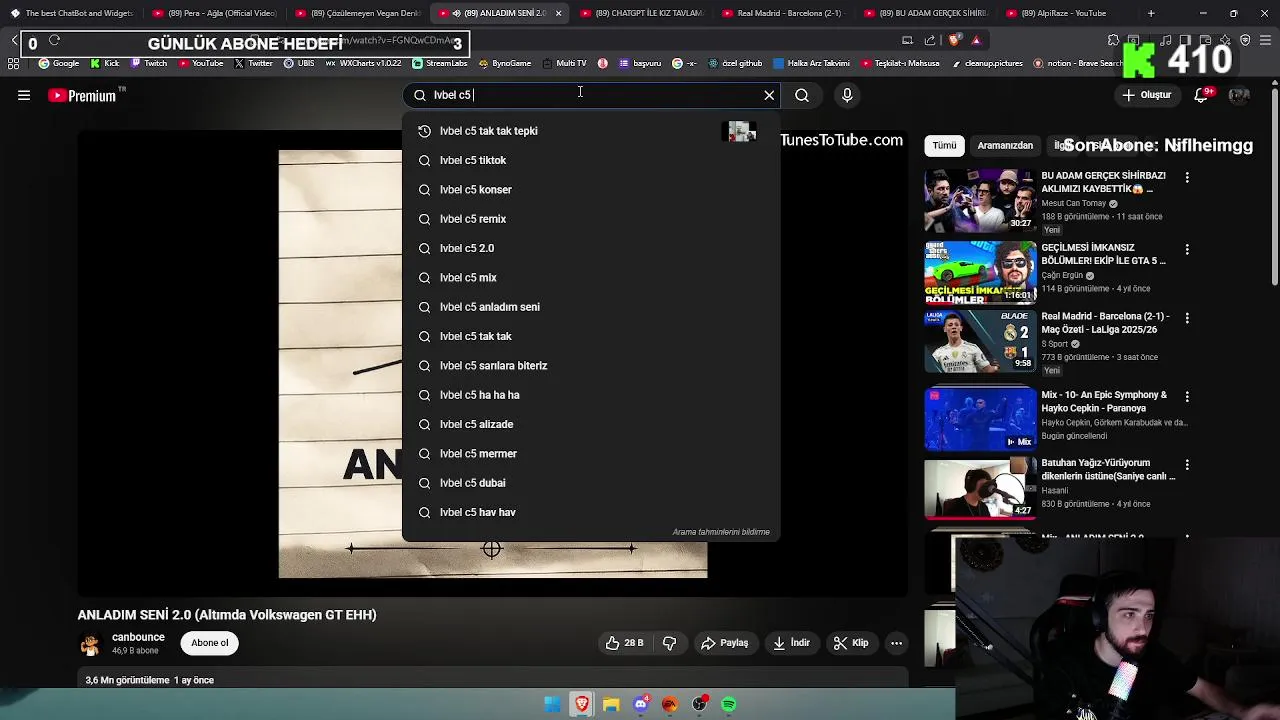Open the canbounce channel name link
Screen dimensions: 1280x720
click(x=138, y=637)
